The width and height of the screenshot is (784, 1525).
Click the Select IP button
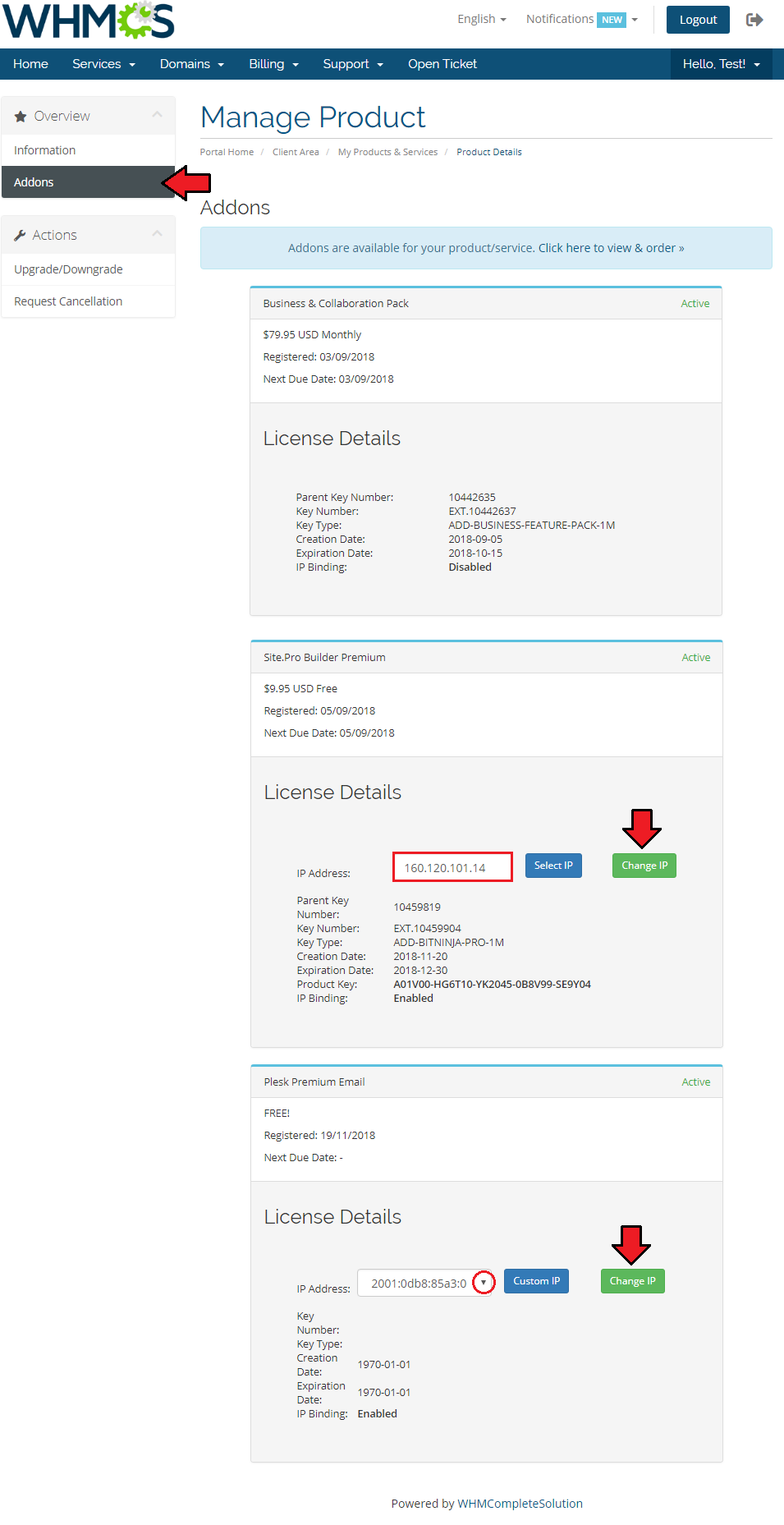click(x=553, y=866)
